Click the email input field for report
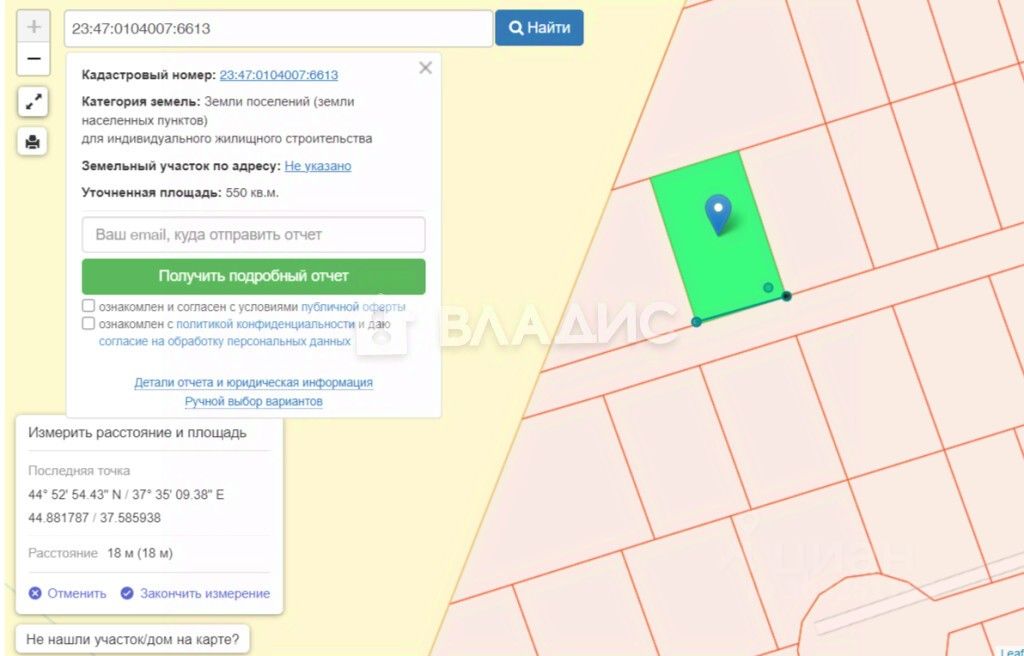 [x=253, y=235]
